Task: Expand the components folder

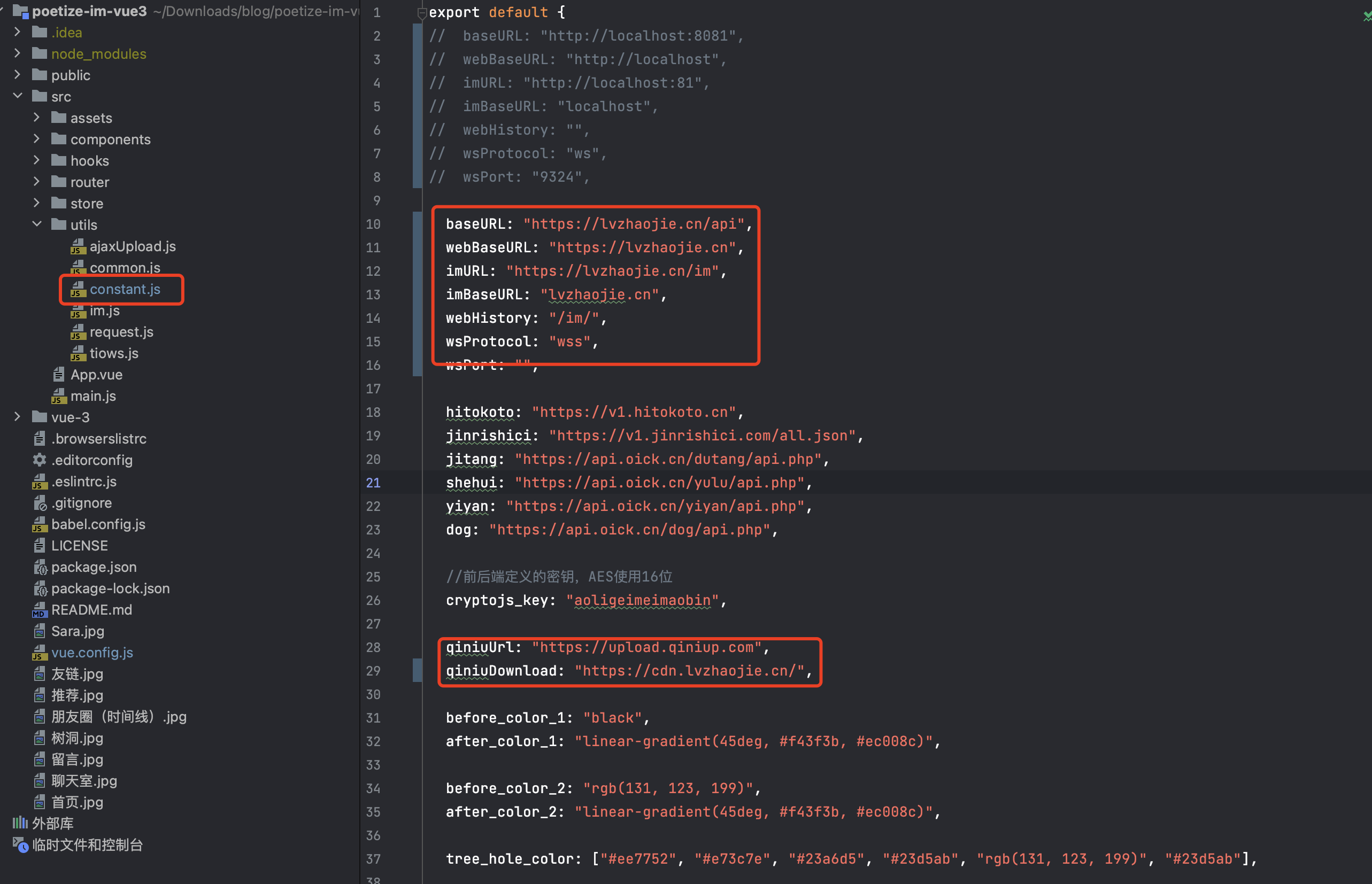Action: 37,139
